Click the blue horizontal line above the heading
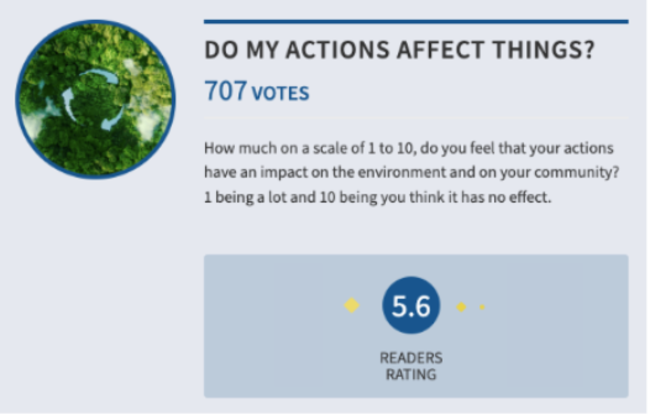 [415, 21]
